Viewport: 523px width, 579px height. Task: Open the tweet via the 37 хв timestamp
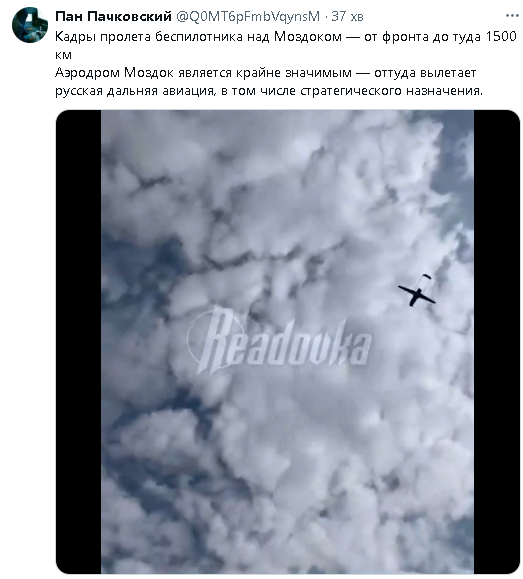point(347,17)
